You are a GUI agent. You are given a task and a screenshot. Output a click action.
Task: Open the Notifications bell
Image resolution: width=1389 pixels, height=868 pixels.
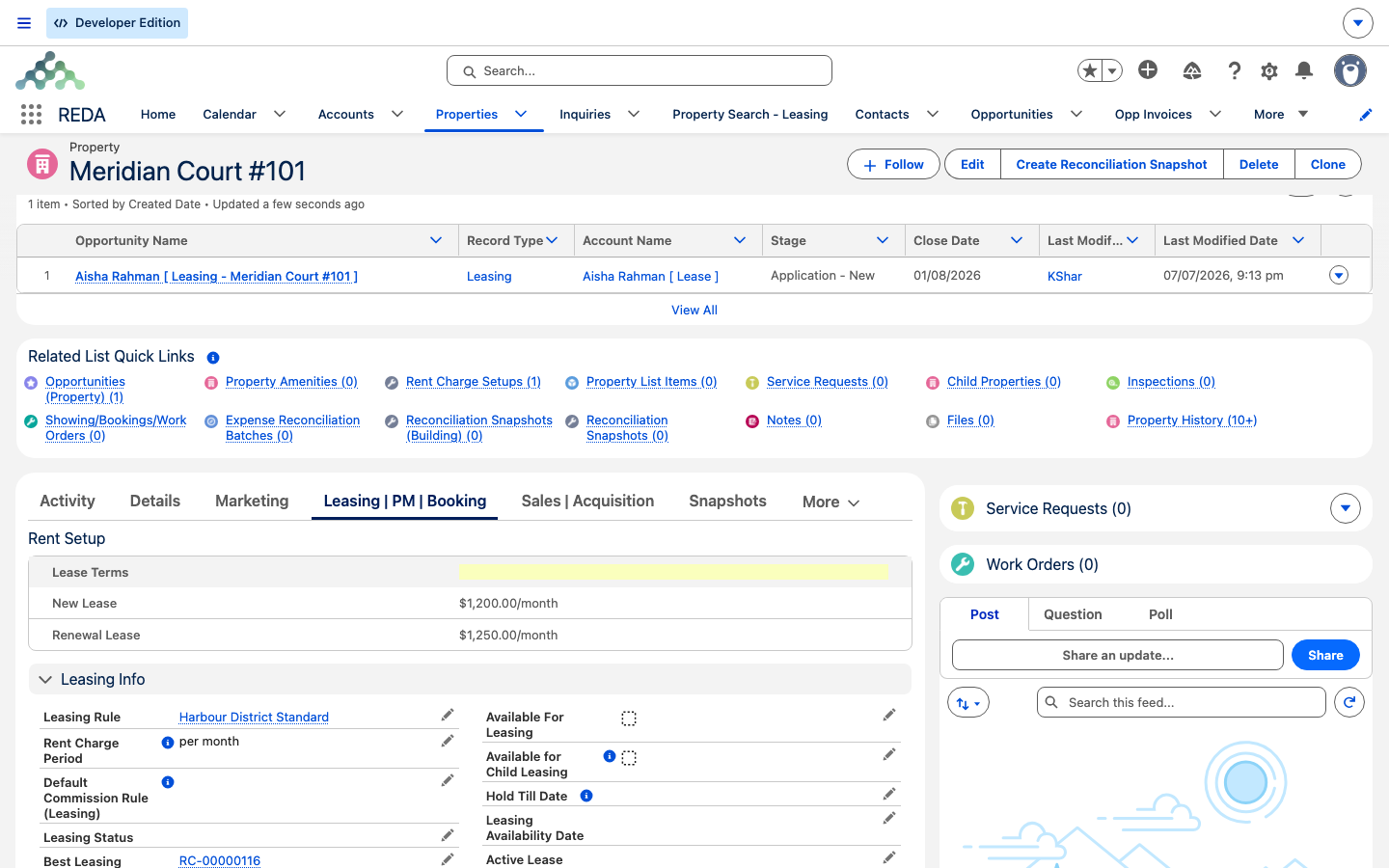(1304, 70)
